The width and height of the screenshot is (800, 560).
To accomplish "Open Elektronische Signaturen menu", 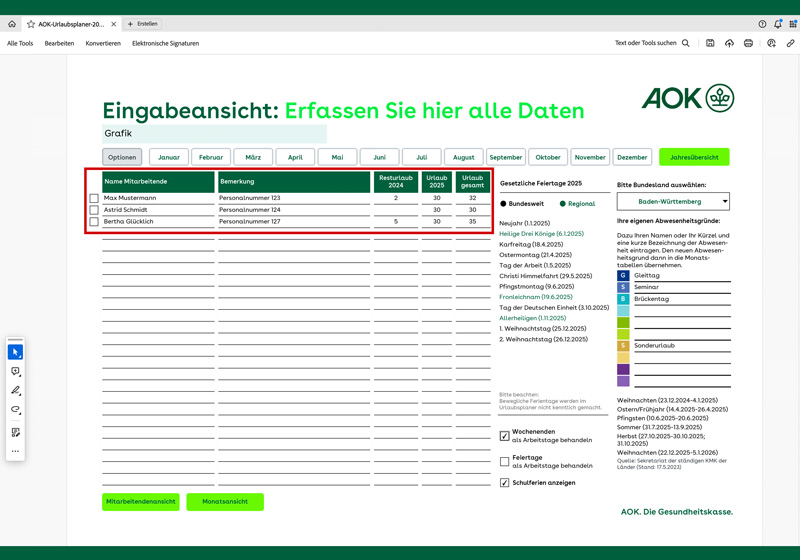I will 165,43.
